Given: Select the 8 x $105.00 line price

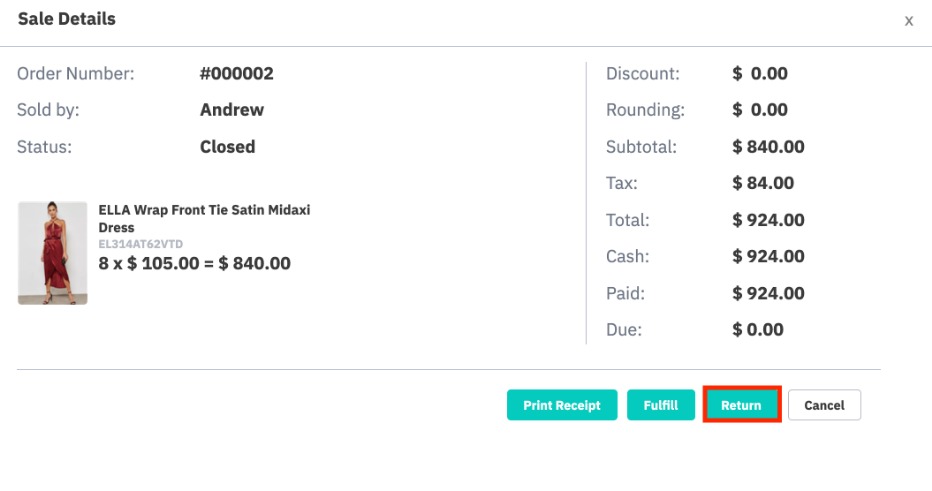Looking at the screenshot, I should (x=194, y=263).
